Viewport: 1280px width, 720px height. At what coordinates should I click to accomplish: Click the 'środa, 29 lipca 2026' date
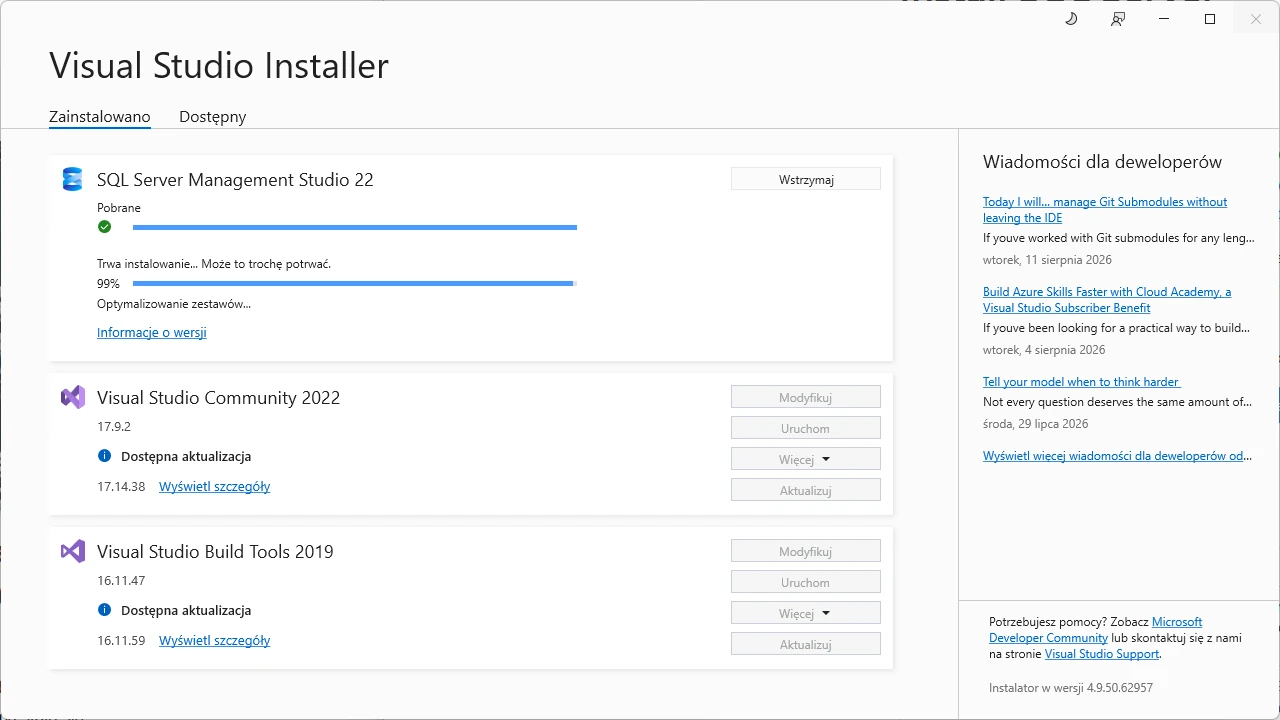(x=1035, y=423)
